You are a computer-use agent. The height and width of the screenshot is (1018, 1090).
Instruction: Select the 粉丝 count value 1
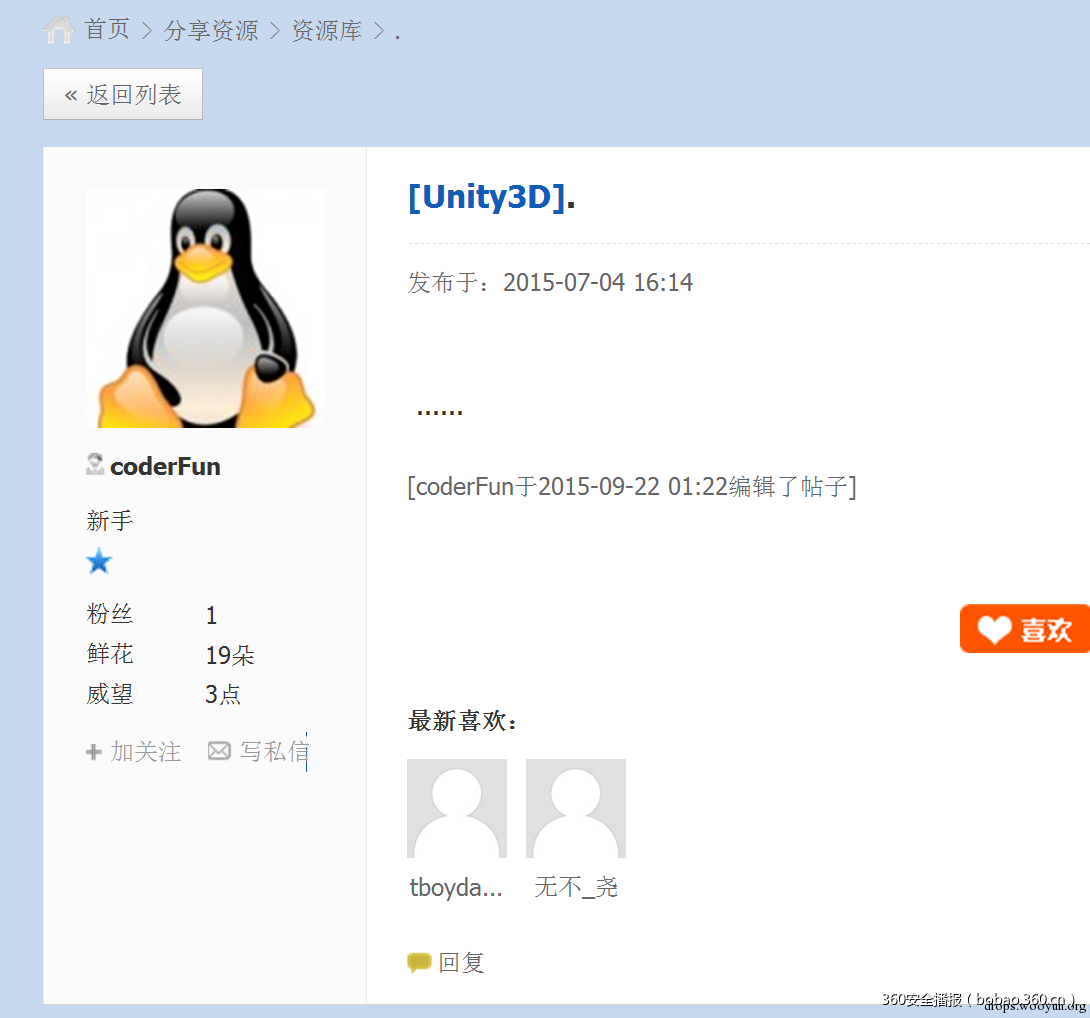(211, 615)
